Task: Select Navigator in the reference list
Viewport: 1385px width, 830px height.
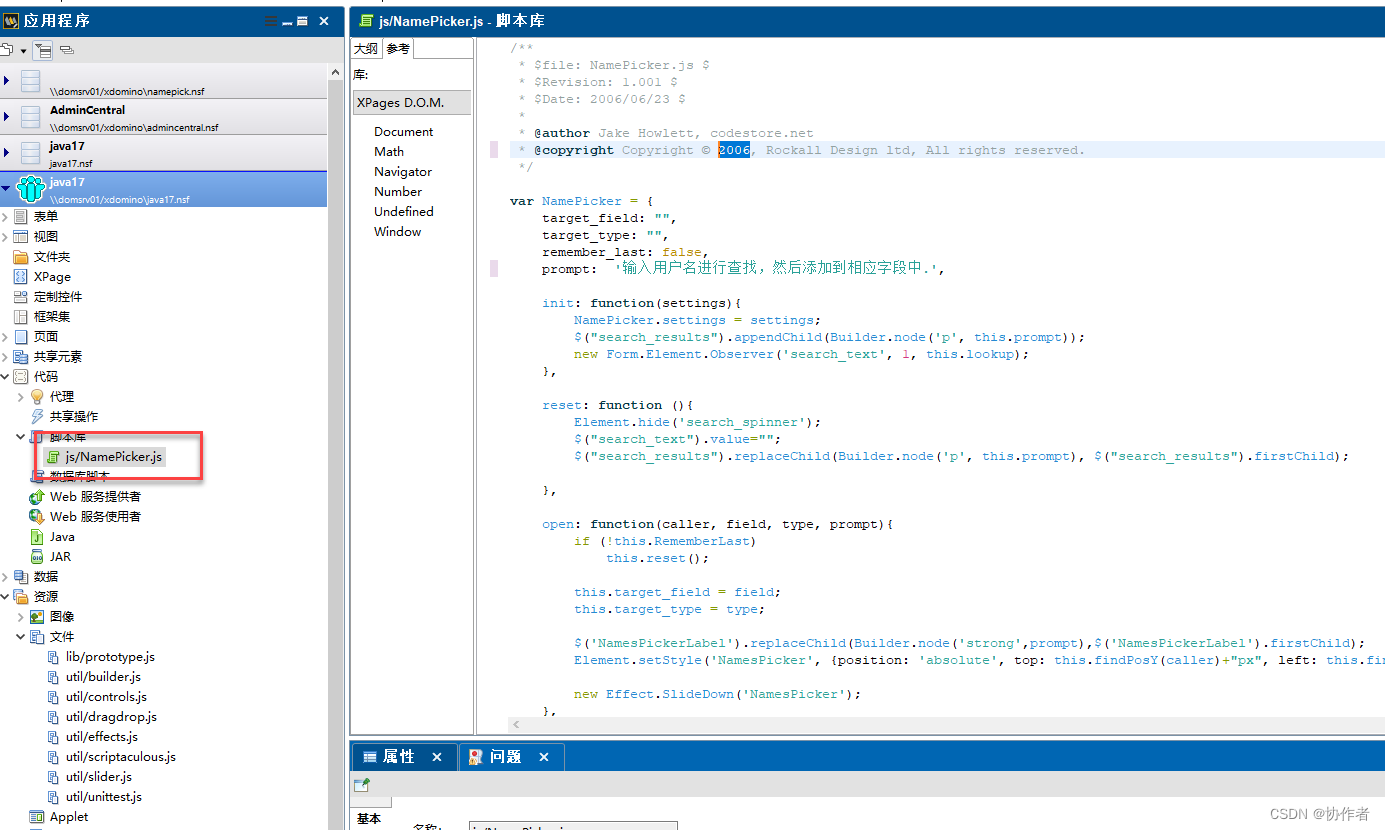Action: click(x=403, y=171)
